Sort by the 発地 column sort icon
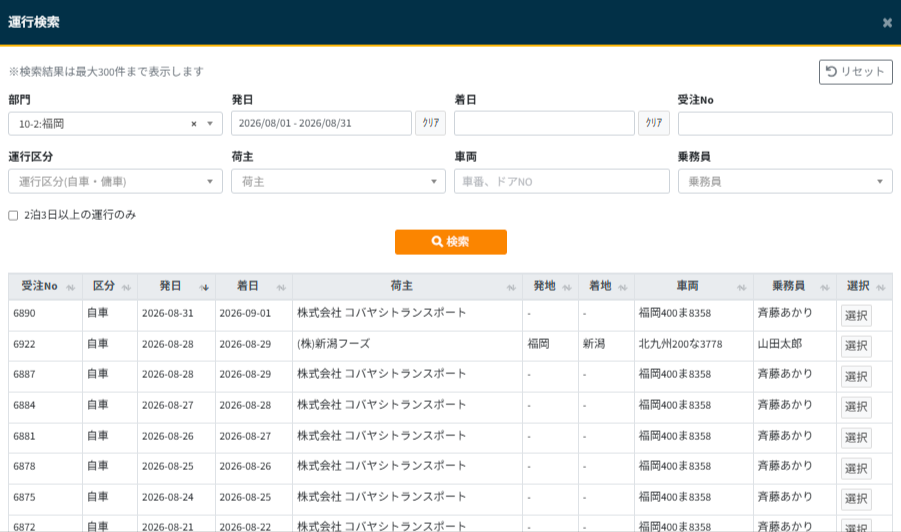This screenshot has height=532, width=901. coord(567,287)
